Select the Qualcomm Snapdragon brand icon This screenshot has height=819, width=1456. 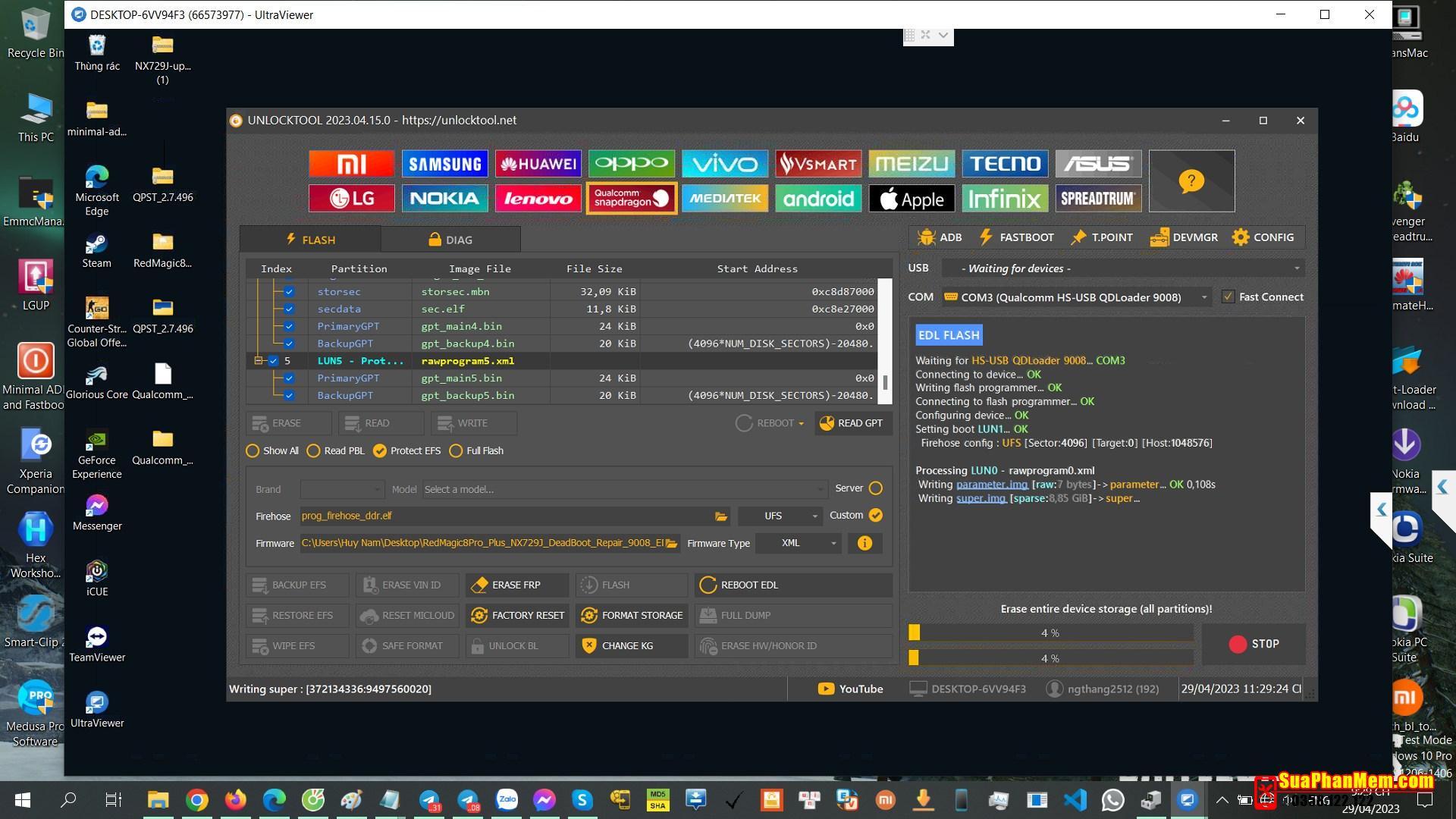pyautogui.click(x=632, y=199)
